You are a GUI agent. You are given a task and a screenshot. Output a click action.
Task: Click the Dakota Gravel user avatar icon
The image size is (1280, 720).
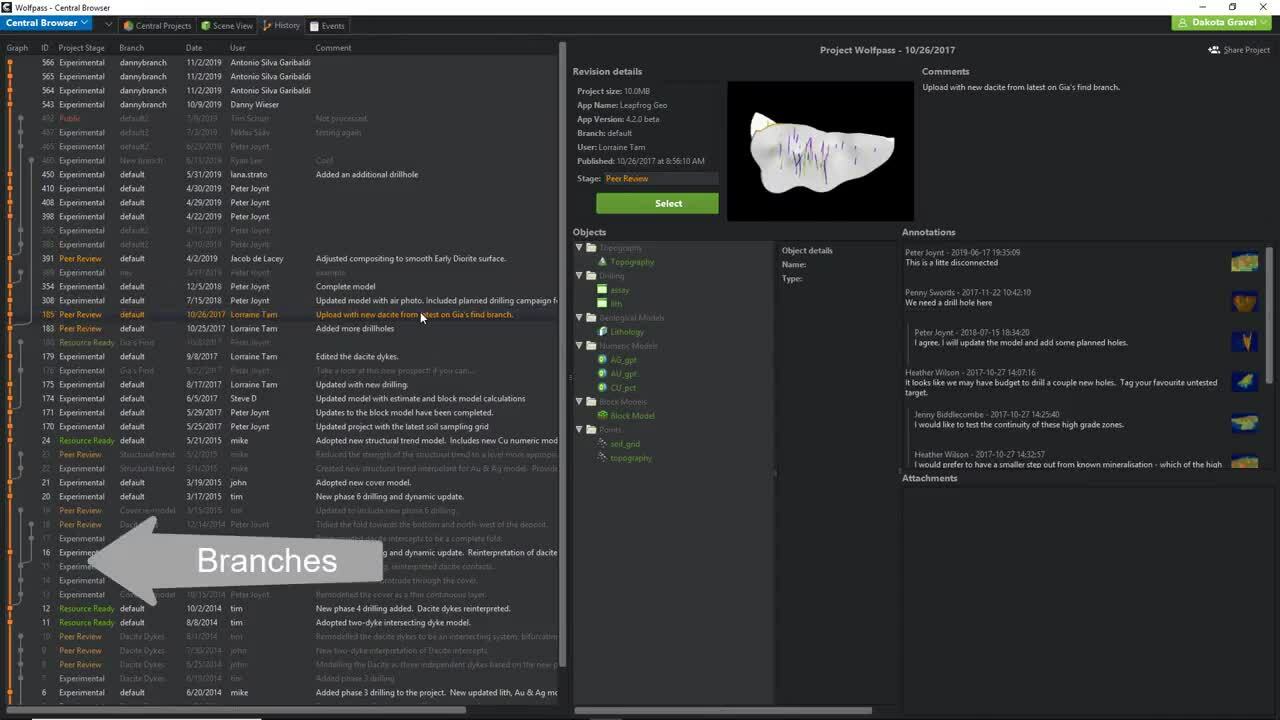click(1184, 22)
